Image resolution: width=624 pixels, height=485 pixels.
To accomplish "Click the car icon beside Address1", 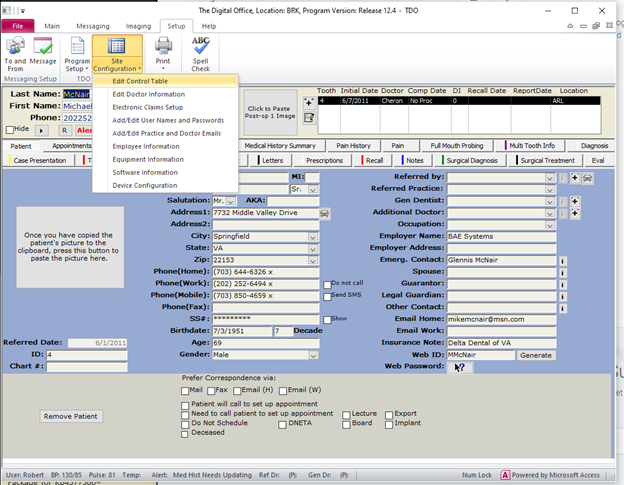I will [x=326, y=213].
